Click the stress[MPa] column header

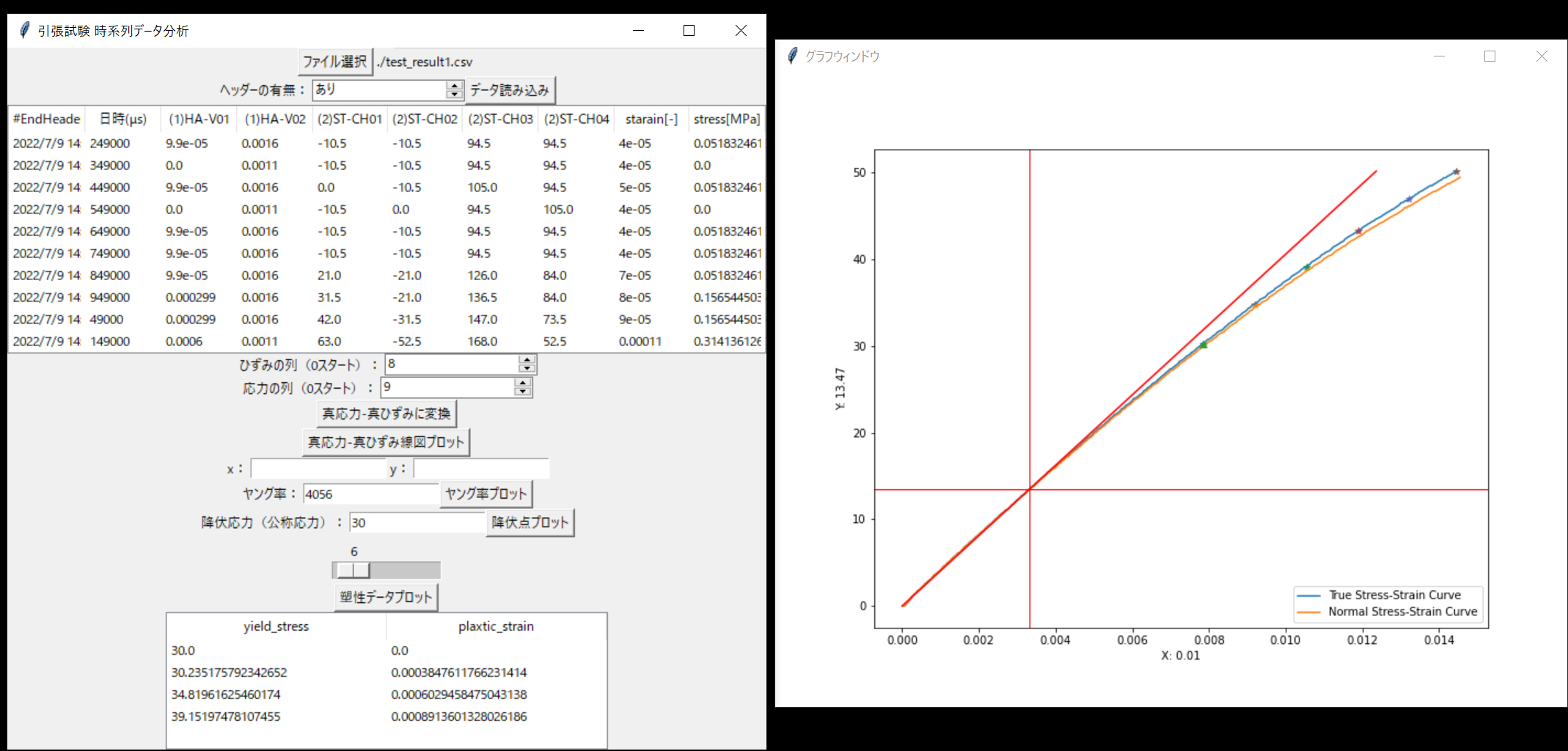727,119
